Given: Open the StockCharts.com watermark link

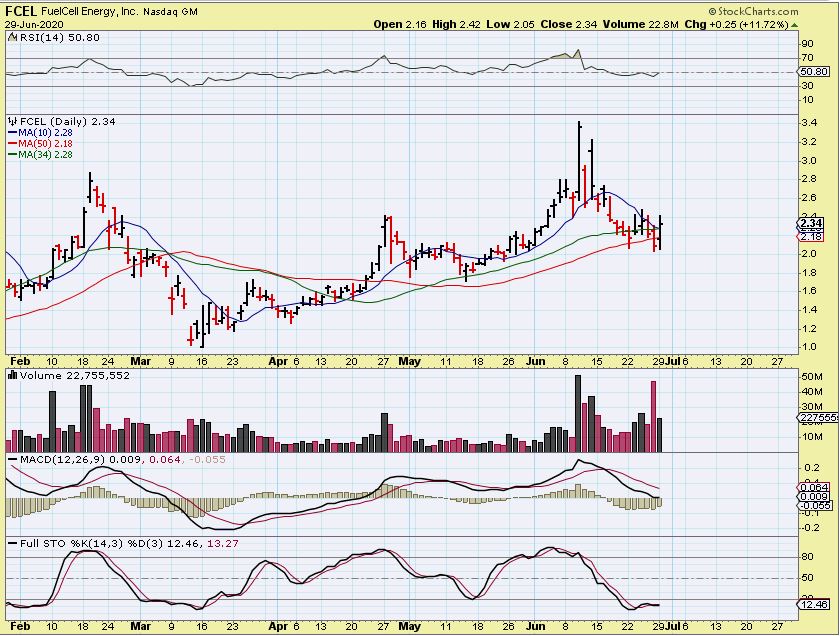Looking at the screenshot, I should coord(753,11).
